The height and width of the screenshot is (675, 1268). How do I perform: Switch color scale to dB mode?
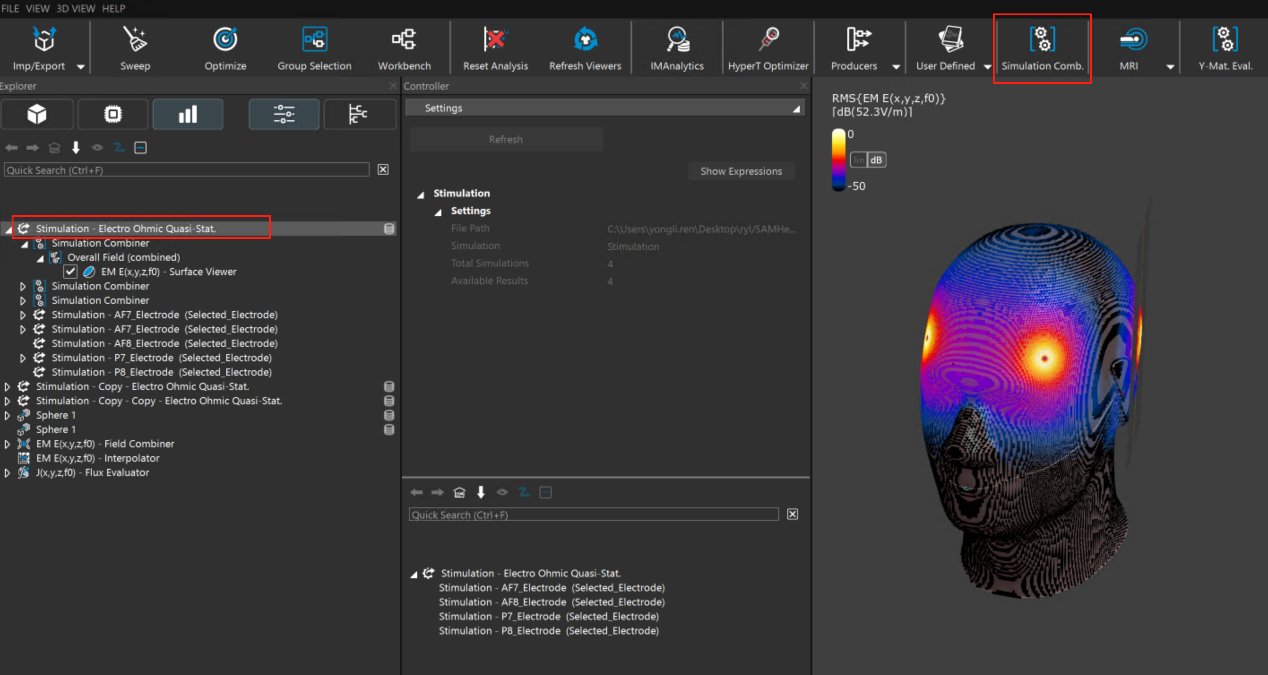pyautogui.click(x=876, y=160)
